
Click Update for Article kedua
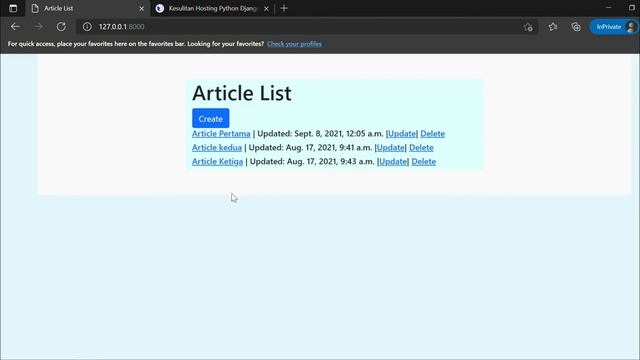click(390, 147)
